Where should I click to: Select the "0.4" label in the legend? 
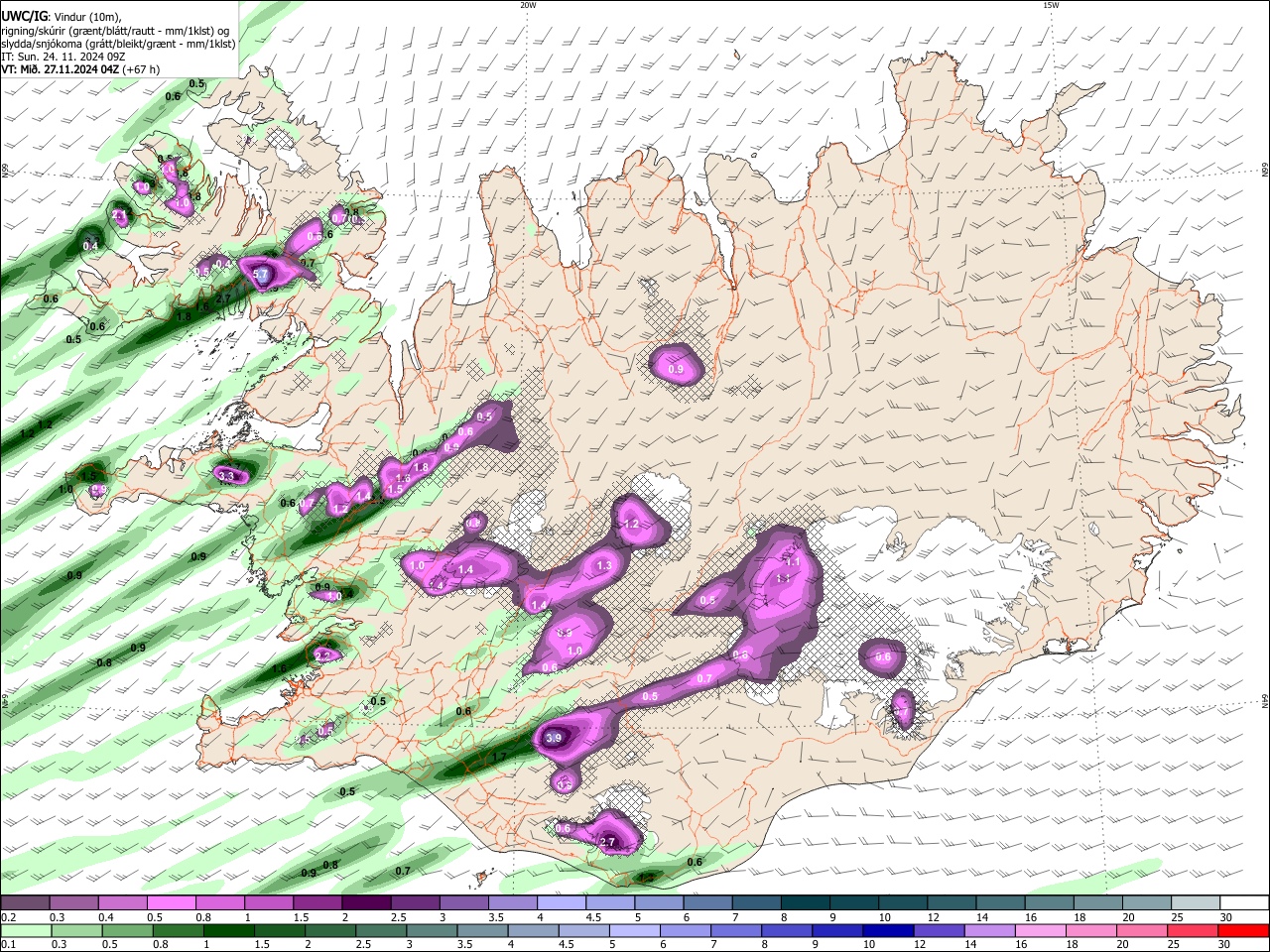pyautogui.click(x=105, y=917)
